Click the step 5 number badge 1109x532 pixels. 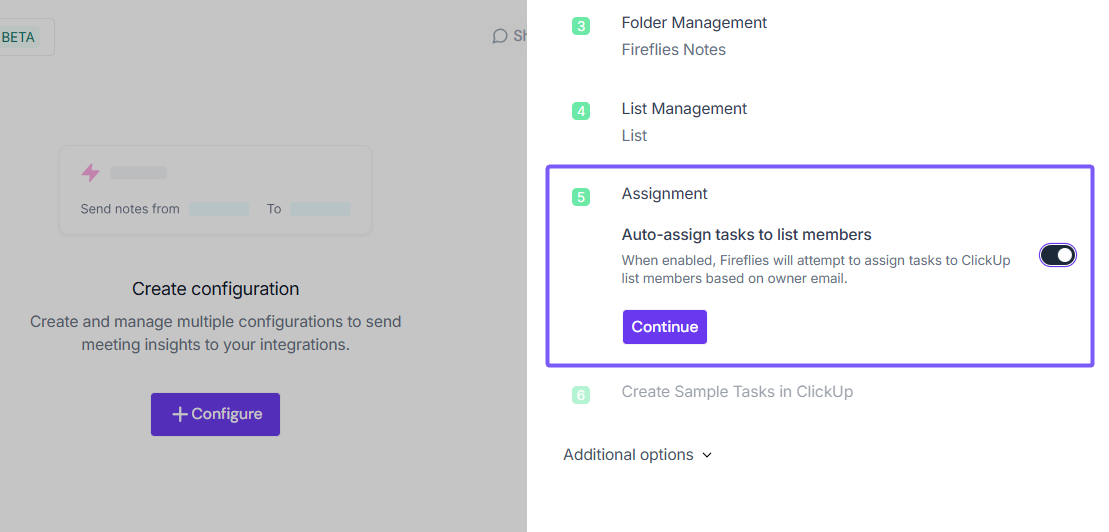click(x=581, y=197)
